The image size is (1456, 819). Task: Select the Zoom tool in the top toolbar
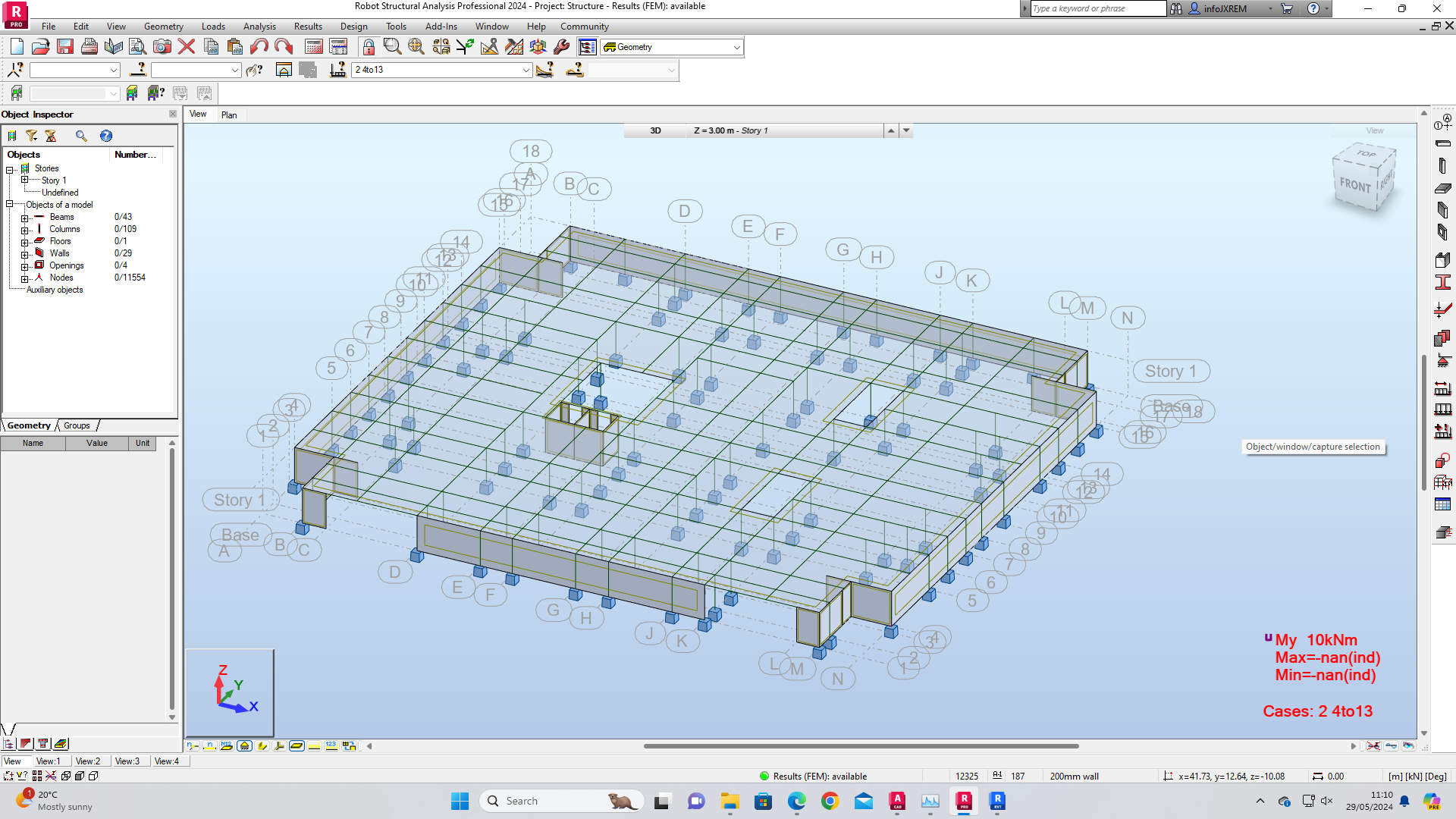pyautogui.click(x=391, y=46)
